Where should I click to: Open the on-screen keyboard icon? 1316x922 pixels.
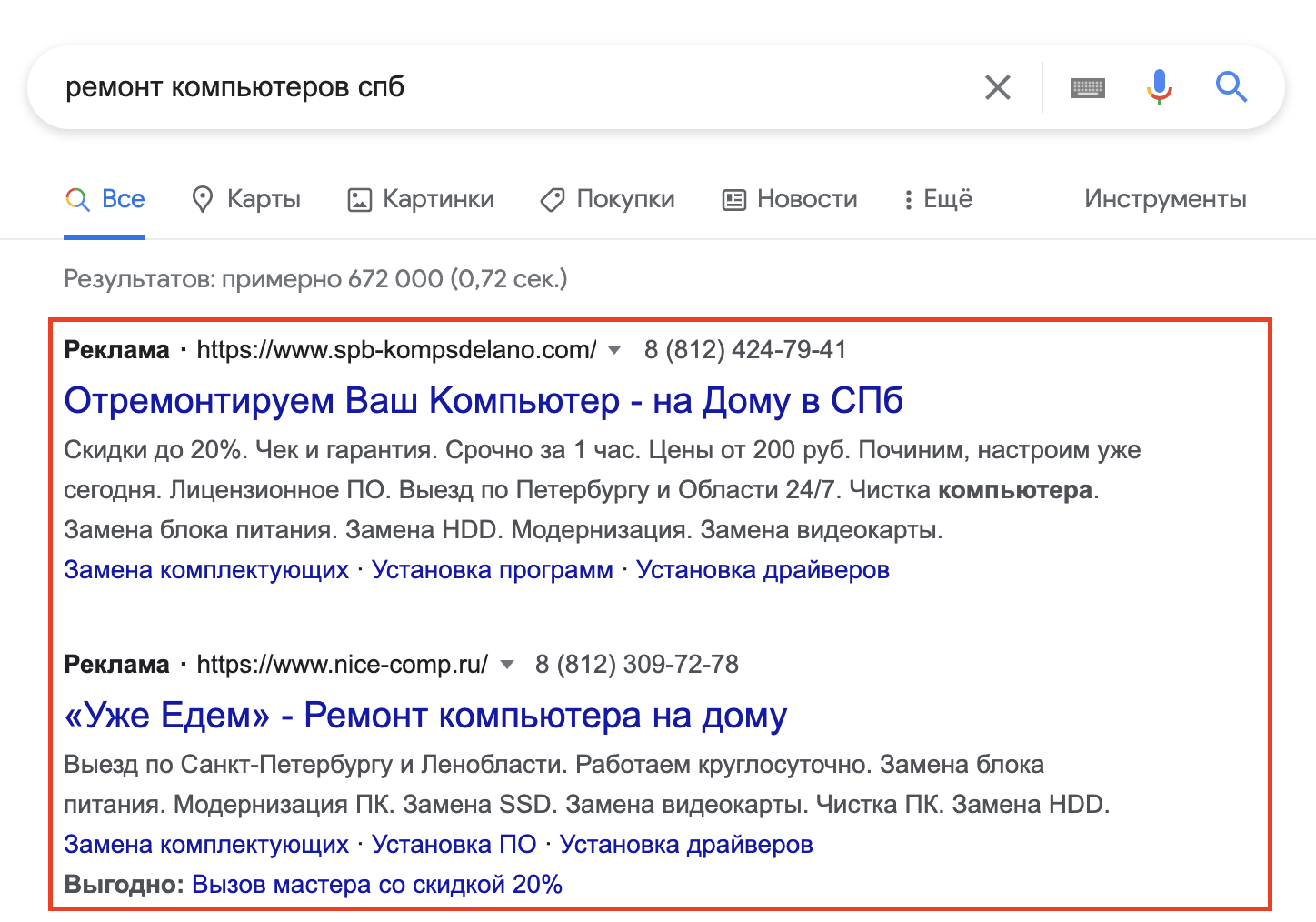coord(1088,87)
